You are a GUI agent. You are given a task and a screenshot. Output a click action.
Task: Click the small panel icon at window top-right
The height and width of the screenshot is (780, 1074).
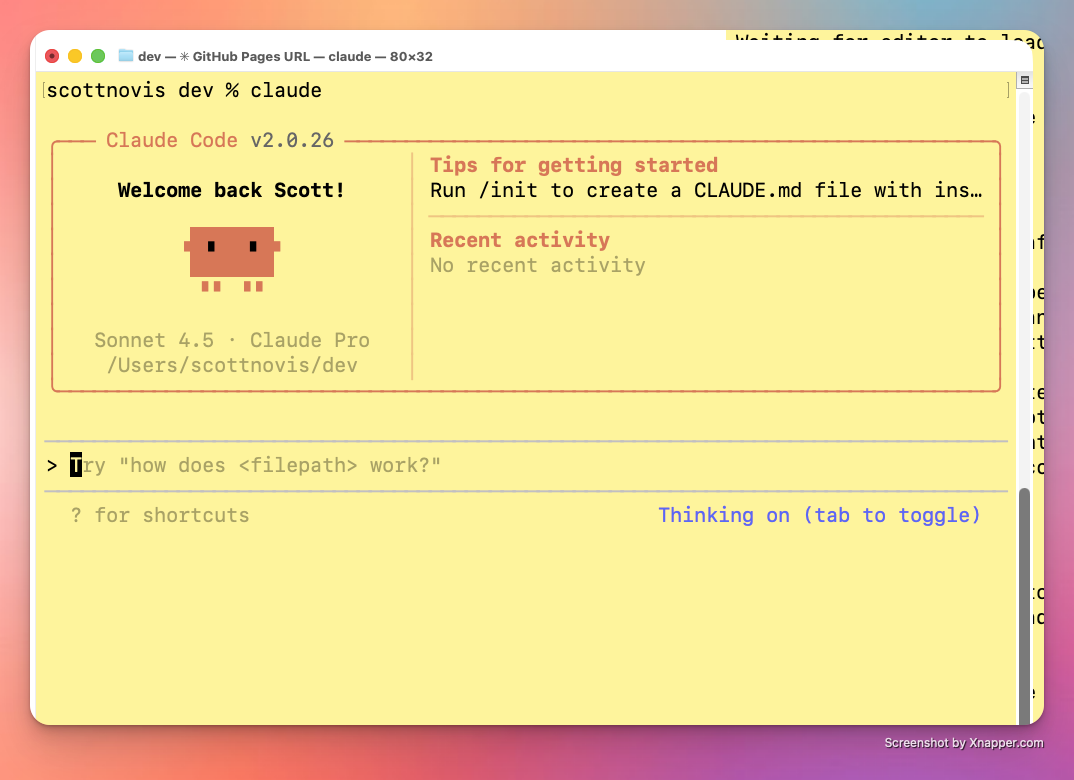[1024, 79]
